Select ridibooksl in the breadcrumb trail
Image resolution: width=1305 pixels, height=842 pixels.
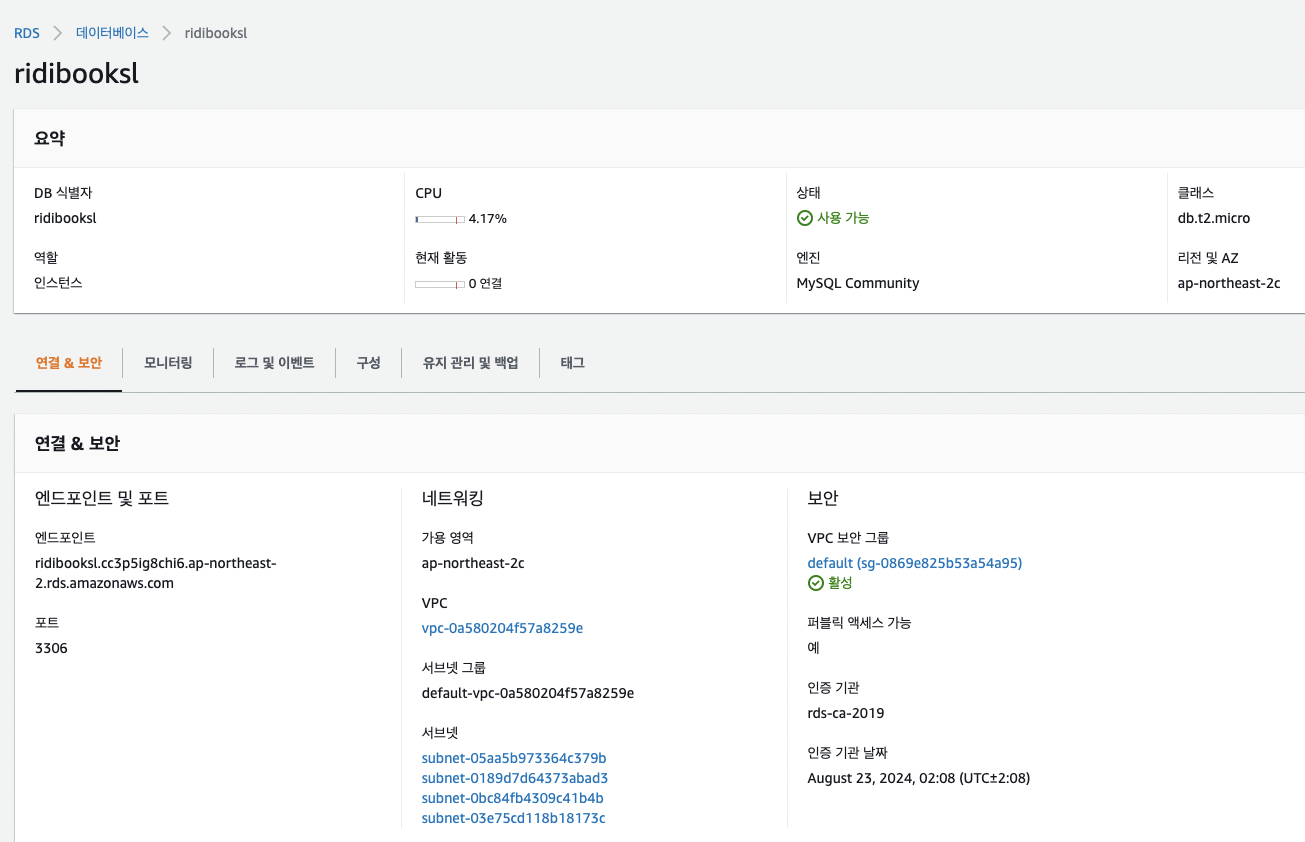point(216,33)
